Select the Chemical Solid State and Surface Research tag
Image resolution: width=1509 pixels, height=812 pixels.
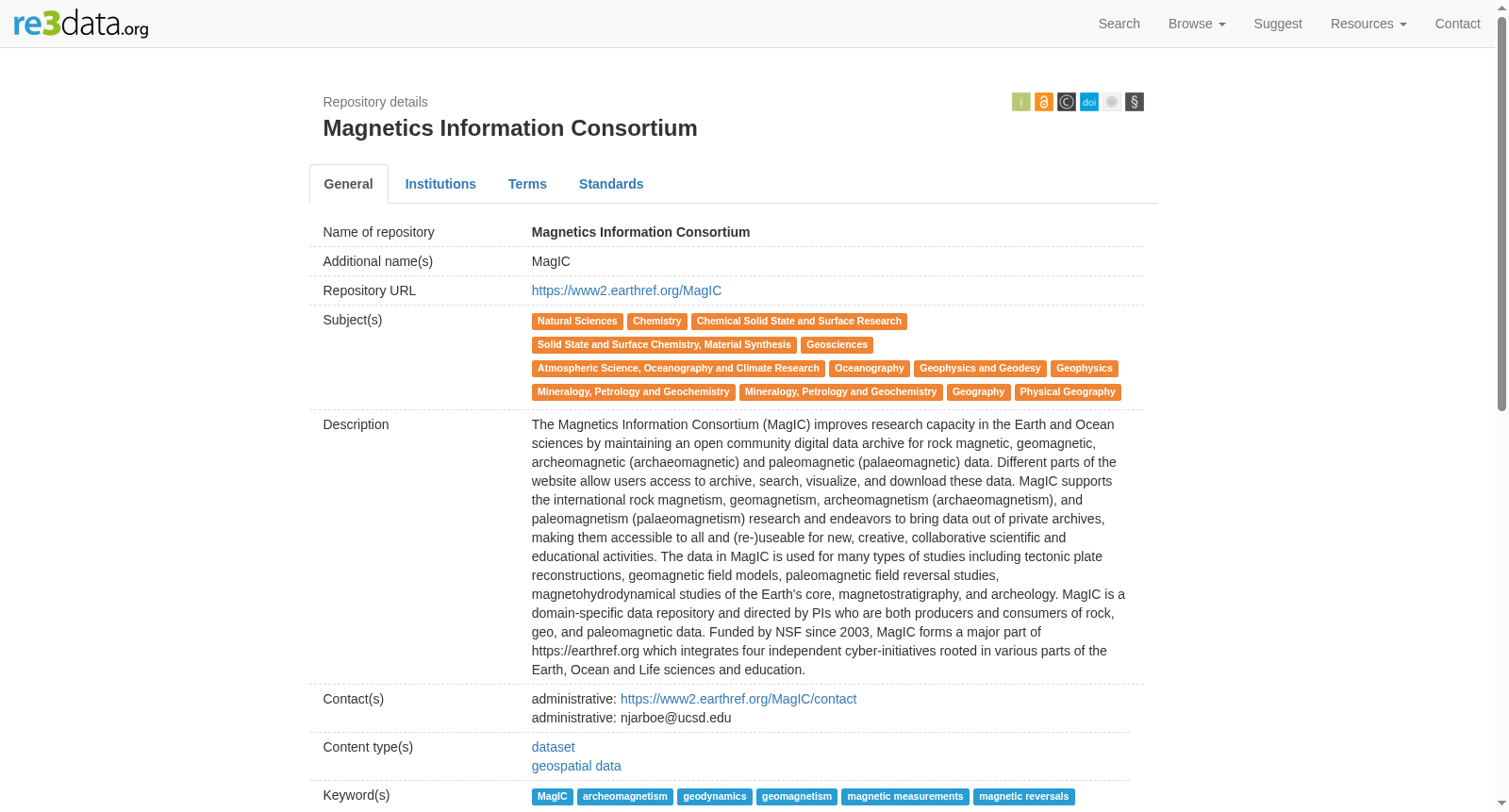click(799, 322)
